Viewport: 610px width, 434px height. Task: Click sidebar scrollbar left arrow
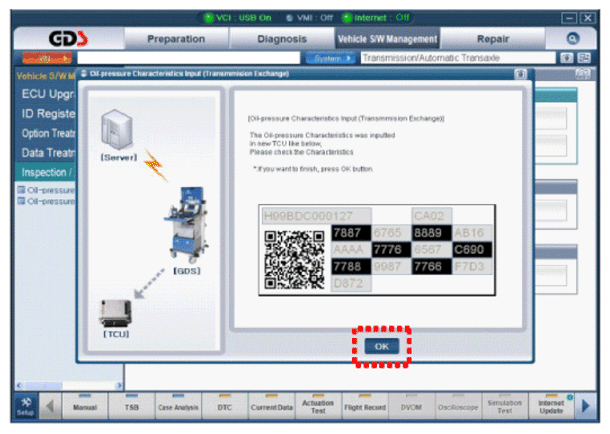point(19,385)
